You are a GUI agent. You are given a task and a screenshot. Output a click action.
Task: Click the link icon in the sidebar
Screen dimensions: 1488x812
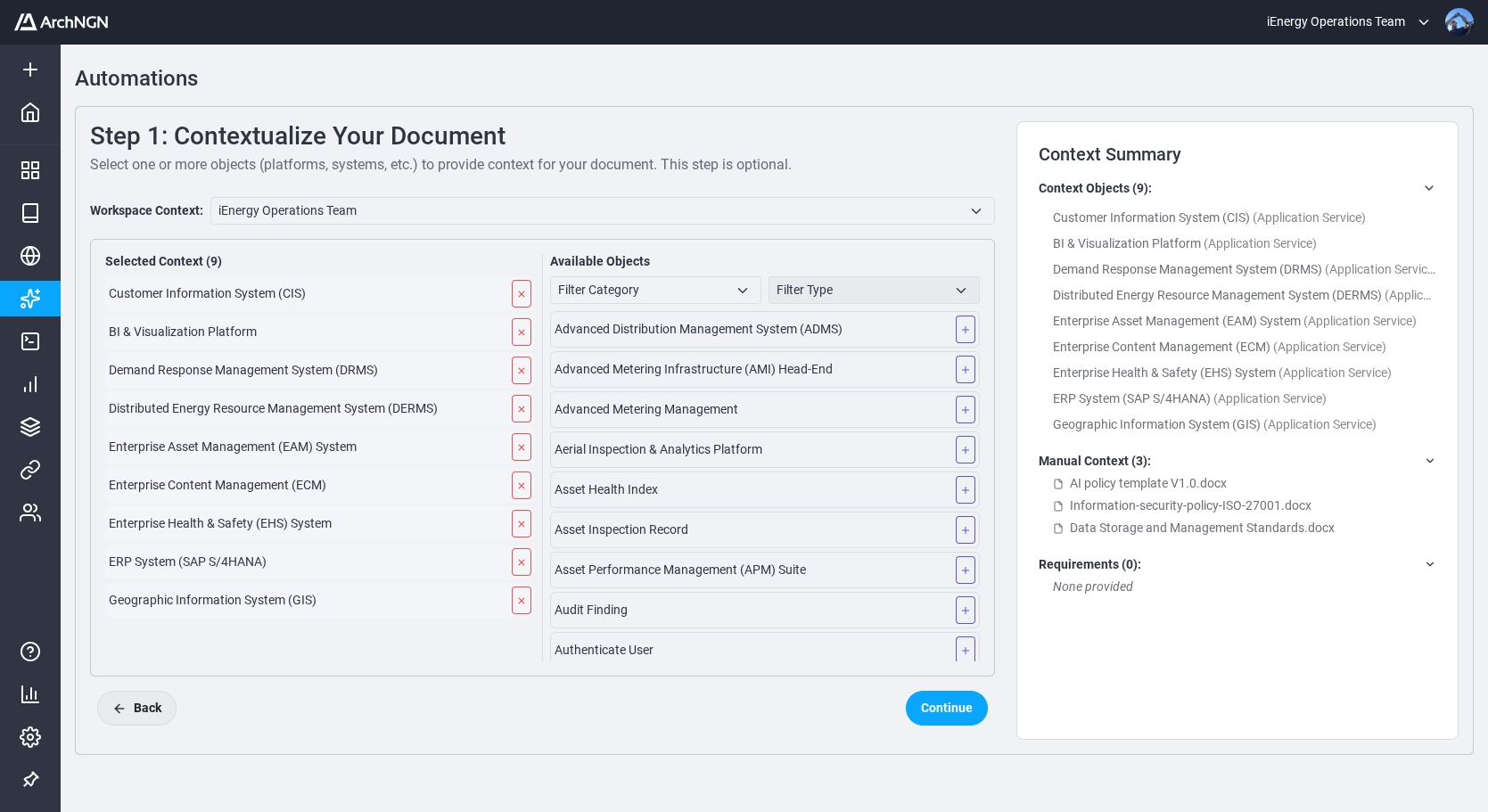(x=30, y=470)
